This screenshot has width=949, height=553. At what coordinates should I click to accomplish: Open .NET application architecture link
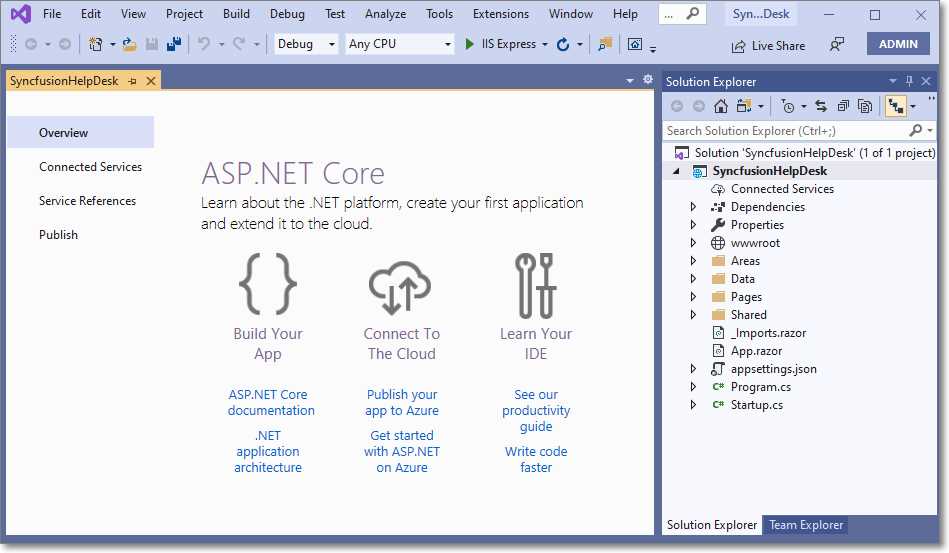pos(268,451)
